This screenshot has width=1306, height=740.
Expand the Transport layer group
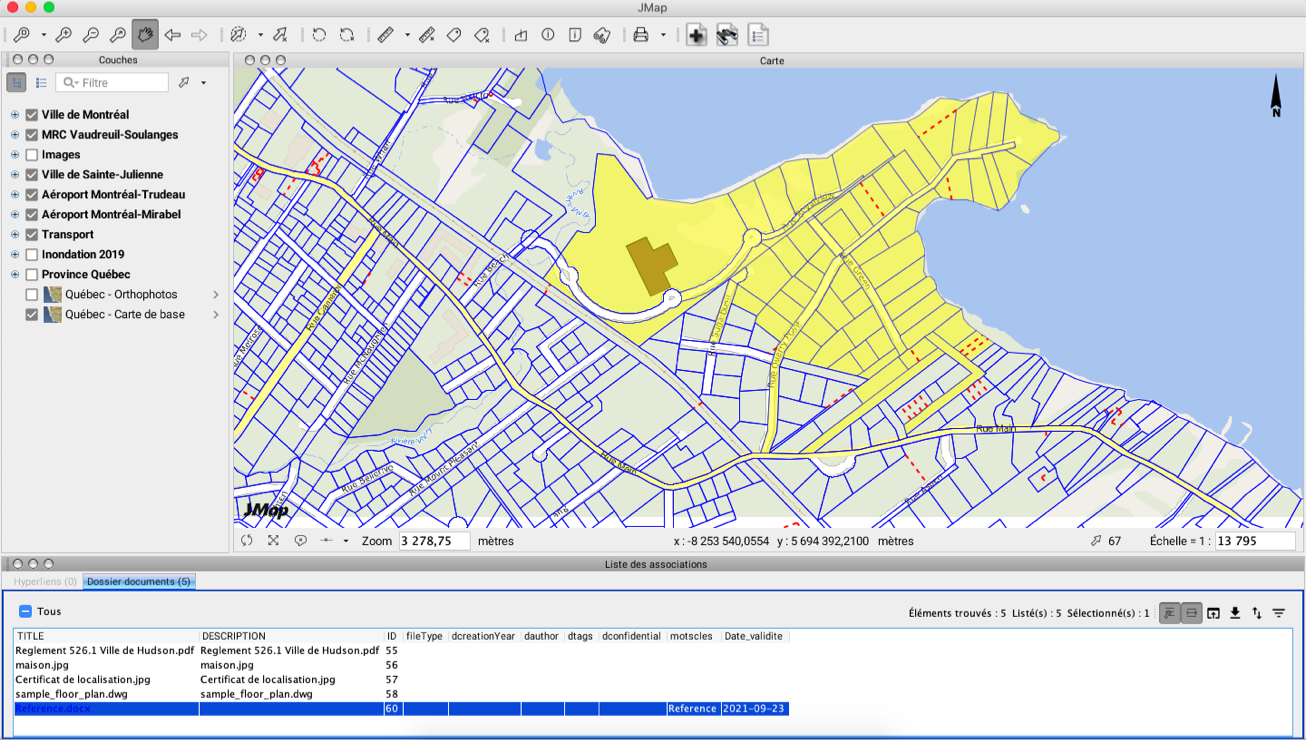tap(15, 235)
